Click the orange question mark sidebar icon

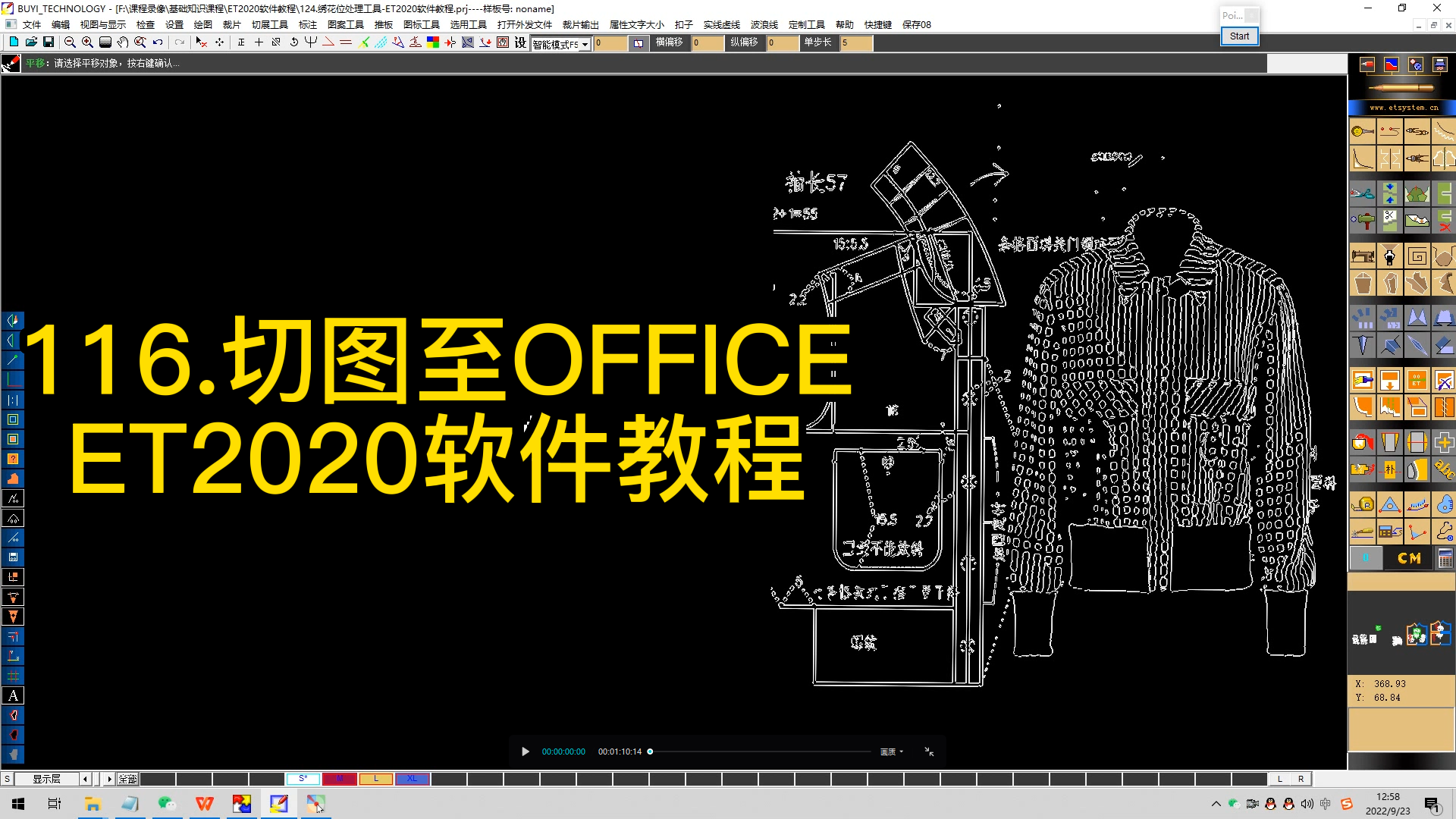(x=13, y=459)
